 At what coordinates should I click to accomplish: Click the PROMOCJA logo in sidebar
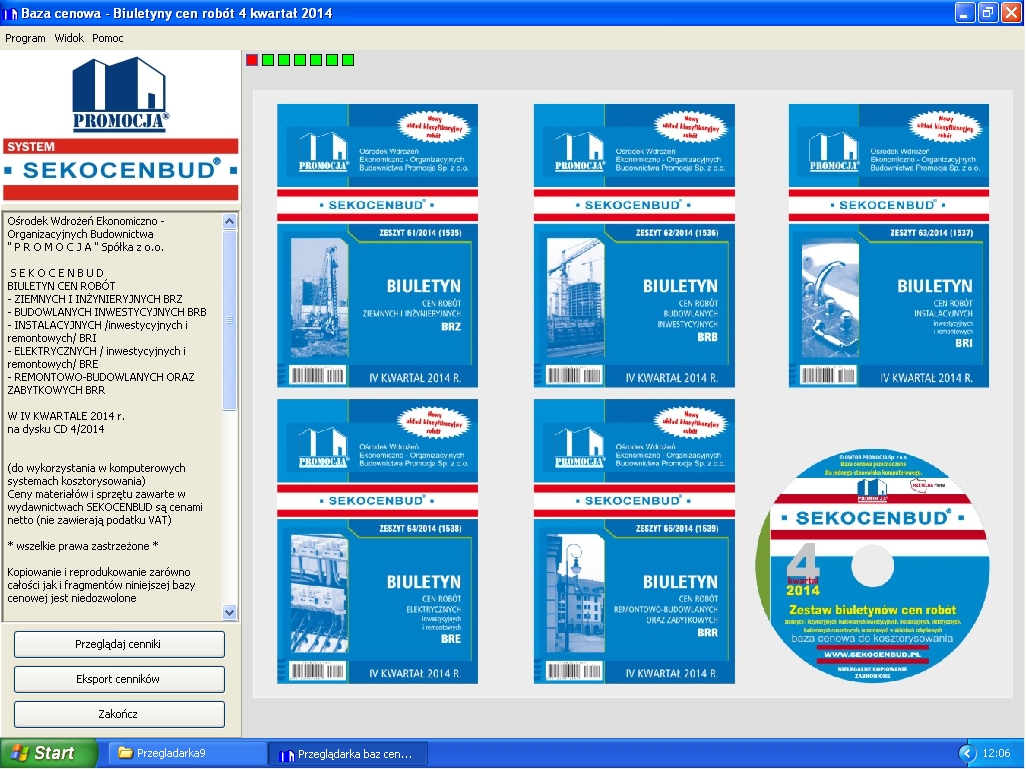tap(120, 94)
